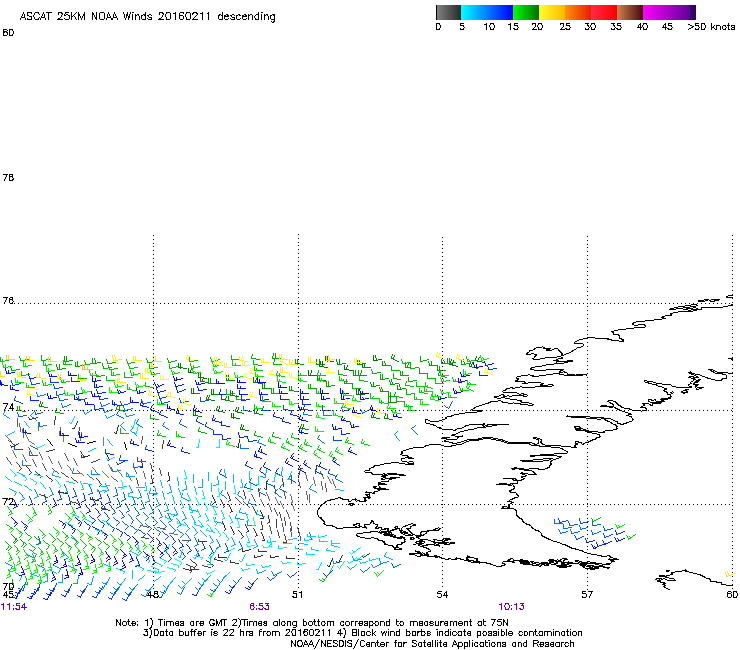Click the '40' label under the color bar
The image size is (740, 650).
pos(642,27)
